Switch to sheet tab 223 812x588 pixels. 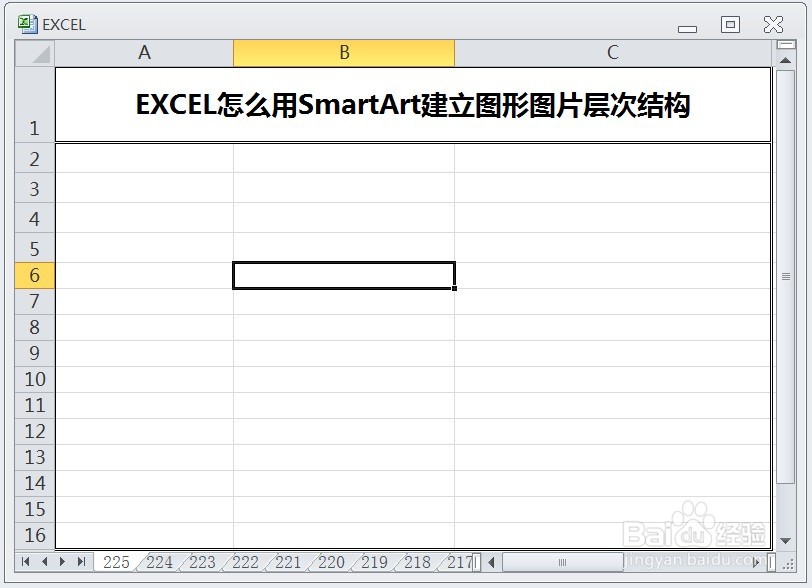pyautogui.click(x=202, y=562)
